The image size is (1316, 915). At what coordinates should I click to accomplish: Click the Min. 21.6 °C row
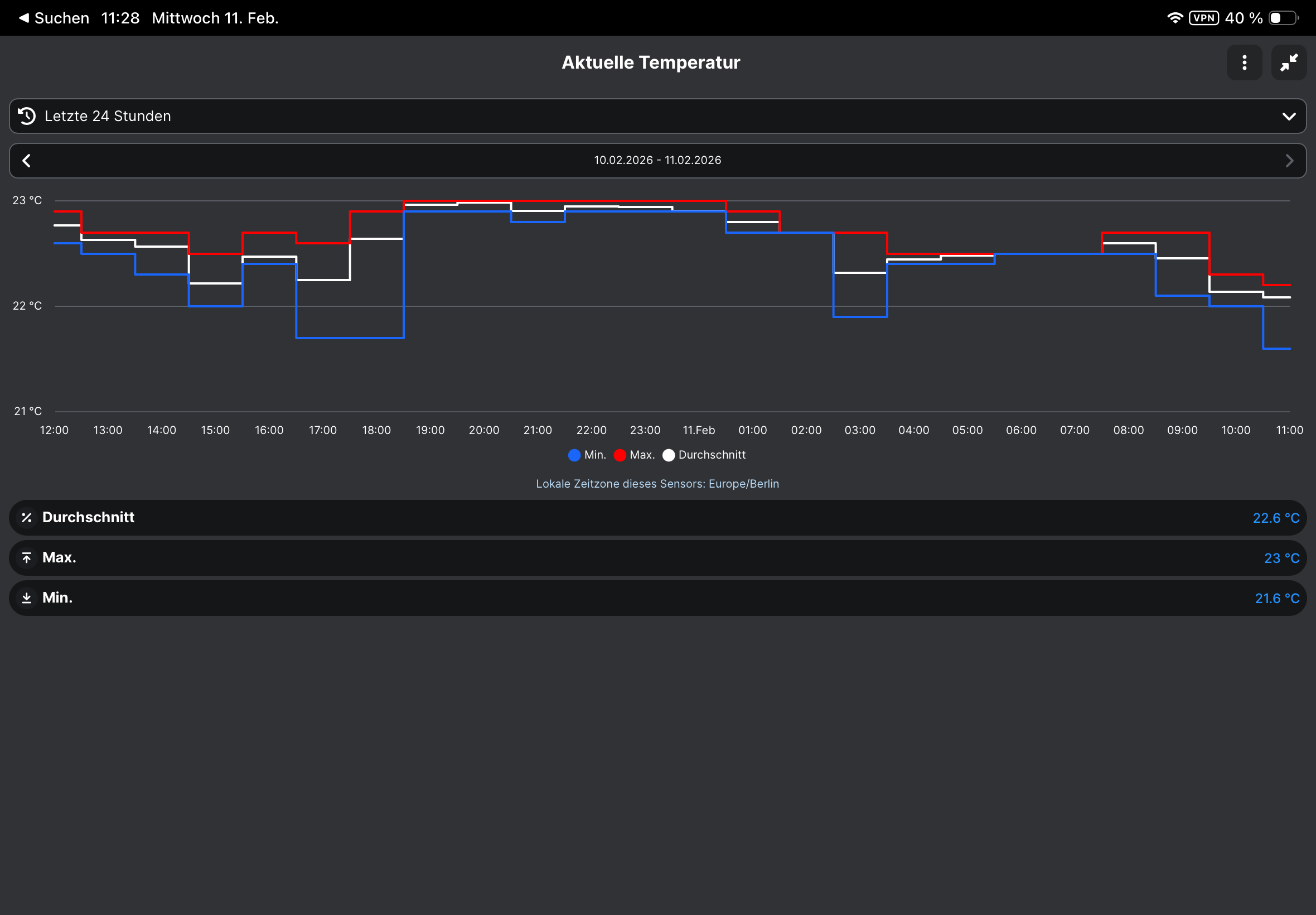point(657,598)
